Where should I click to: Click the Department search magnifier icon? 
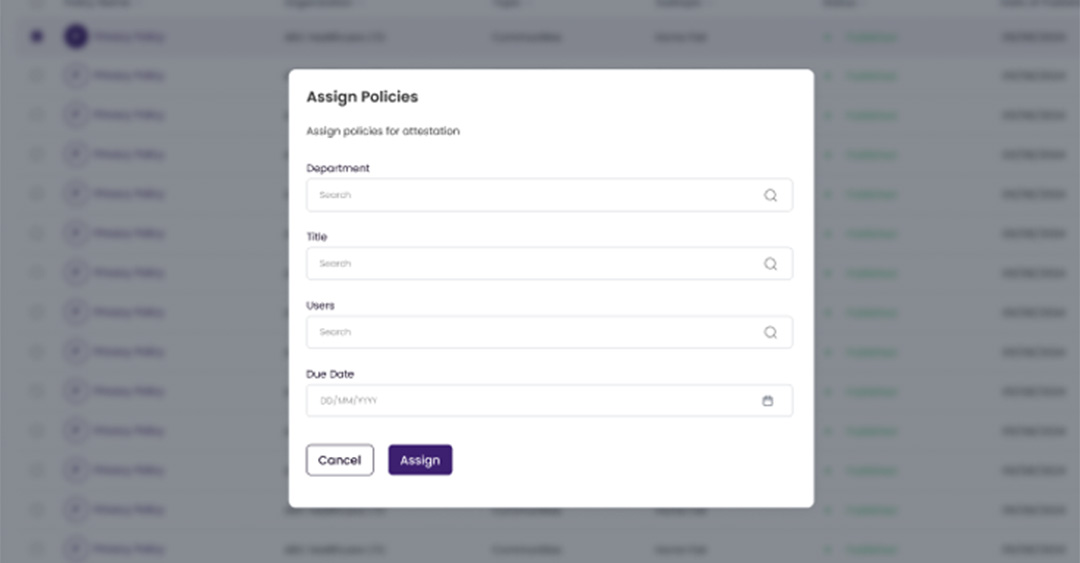click(x=770, y=196)
